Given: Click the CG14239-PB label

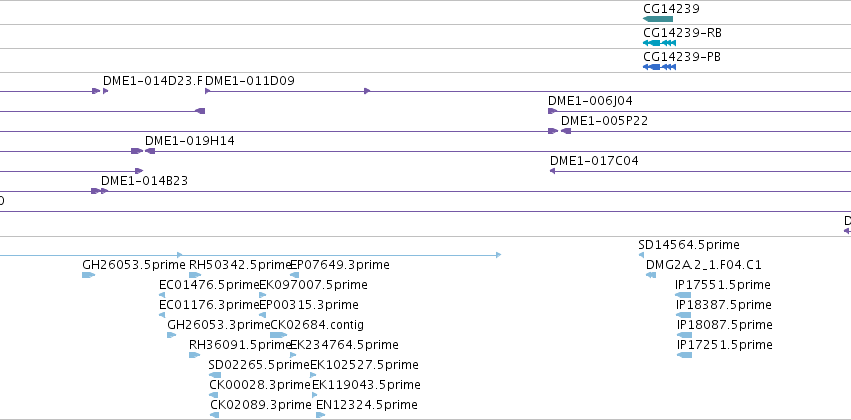Looking at the screenshot, I should tap(682, 57).
